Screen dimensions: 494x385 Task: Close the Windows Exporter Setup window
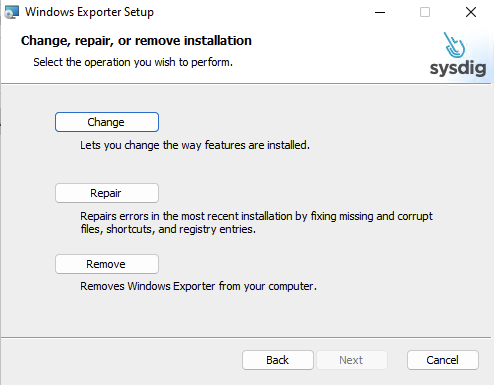point(471,12)
